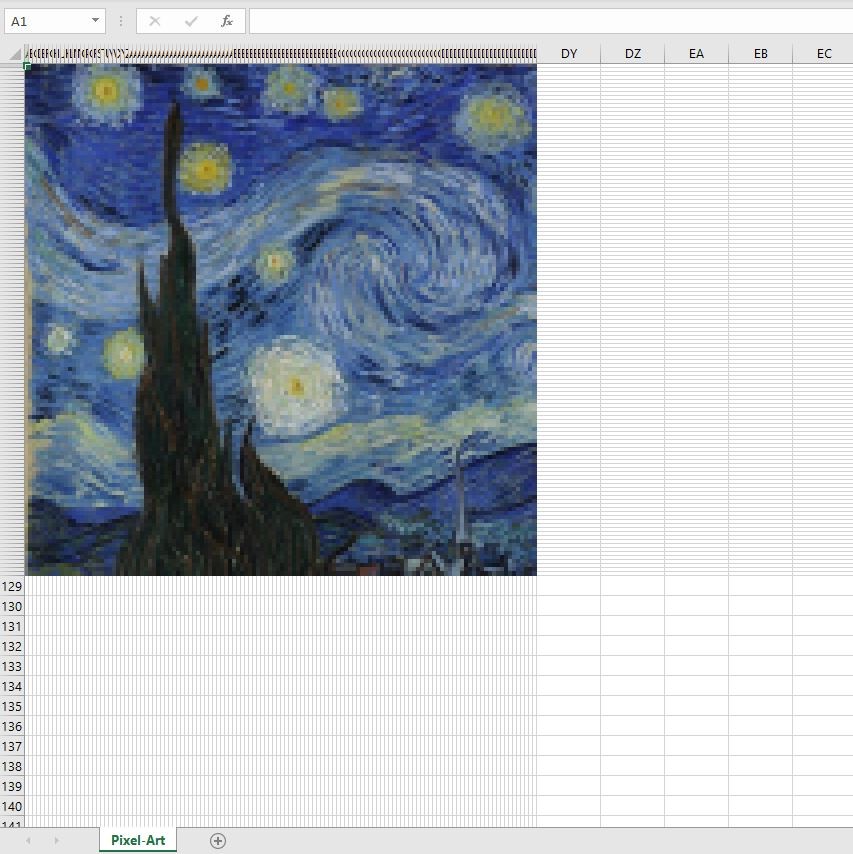Select row 138 header
The width and height of the screenshot is (853, 854).
tap(12, 766)
